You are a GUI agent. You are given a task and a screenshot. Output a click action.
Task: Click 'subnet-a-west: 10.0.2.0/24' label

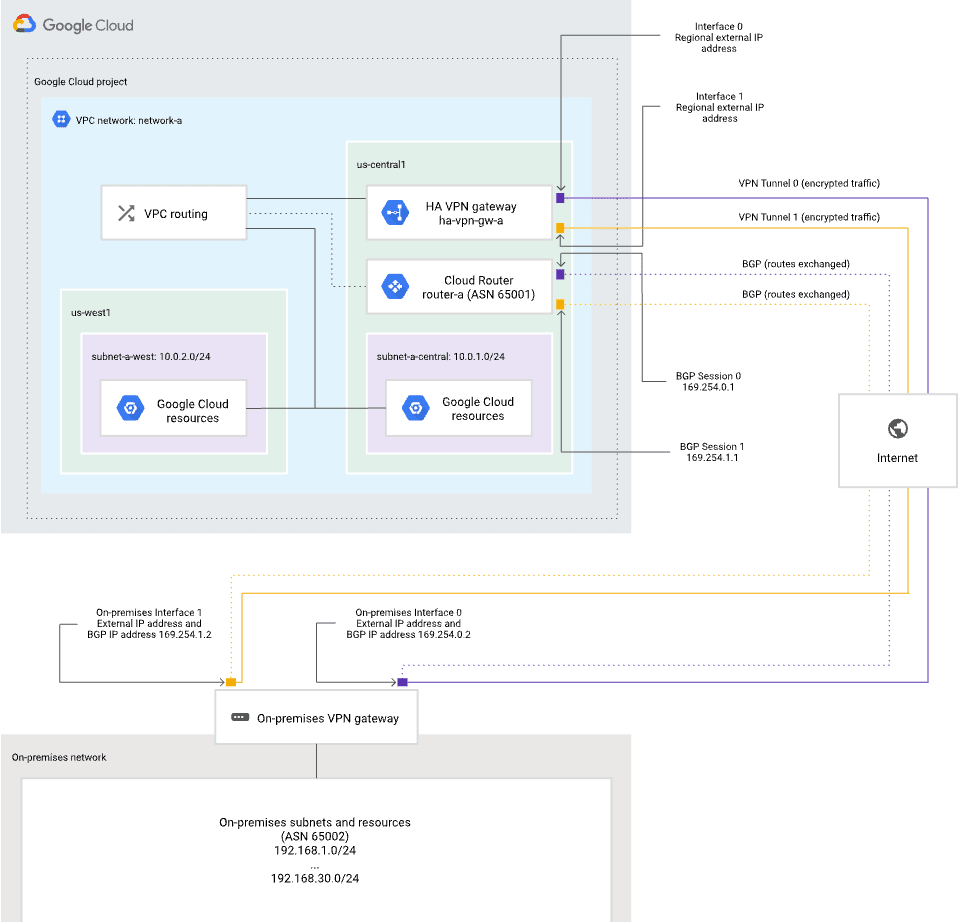(x=151, y=357)
